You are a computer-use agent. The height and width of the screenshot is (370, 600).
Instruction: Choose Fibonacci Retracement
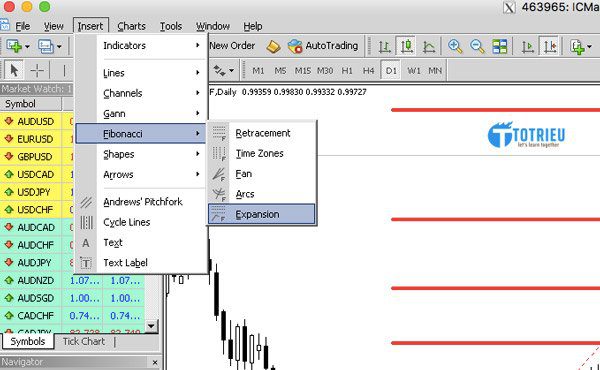click(262, 133)
